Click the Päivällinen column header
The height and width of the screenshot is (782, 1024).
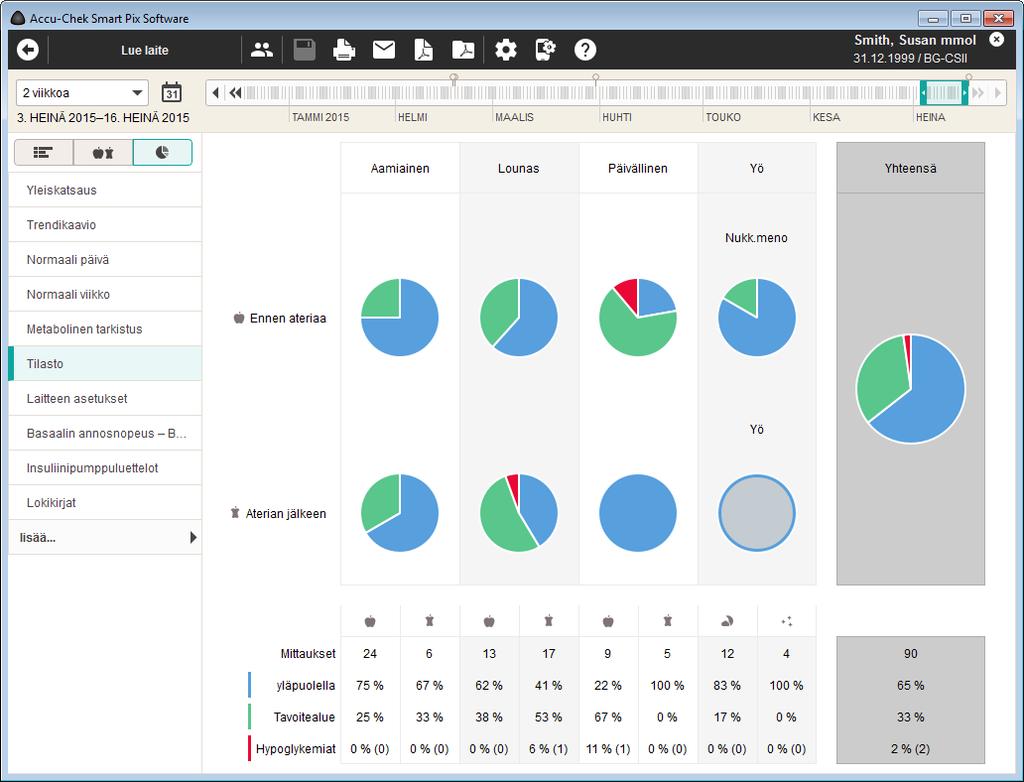point(638,169)
